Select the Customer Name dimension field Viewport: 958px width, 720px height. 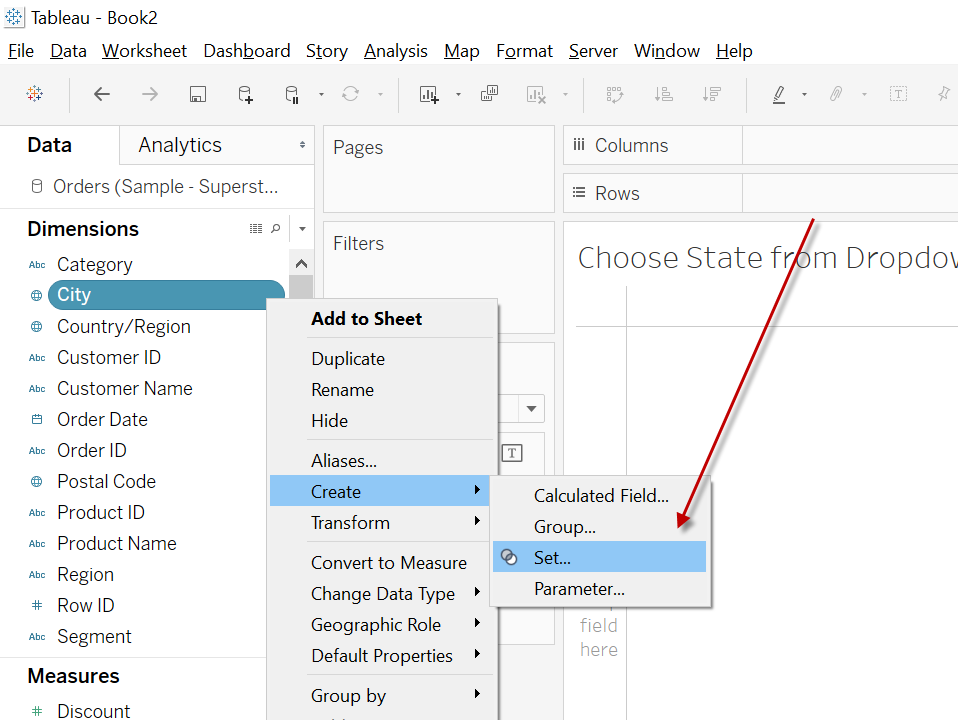coord(125,389)
